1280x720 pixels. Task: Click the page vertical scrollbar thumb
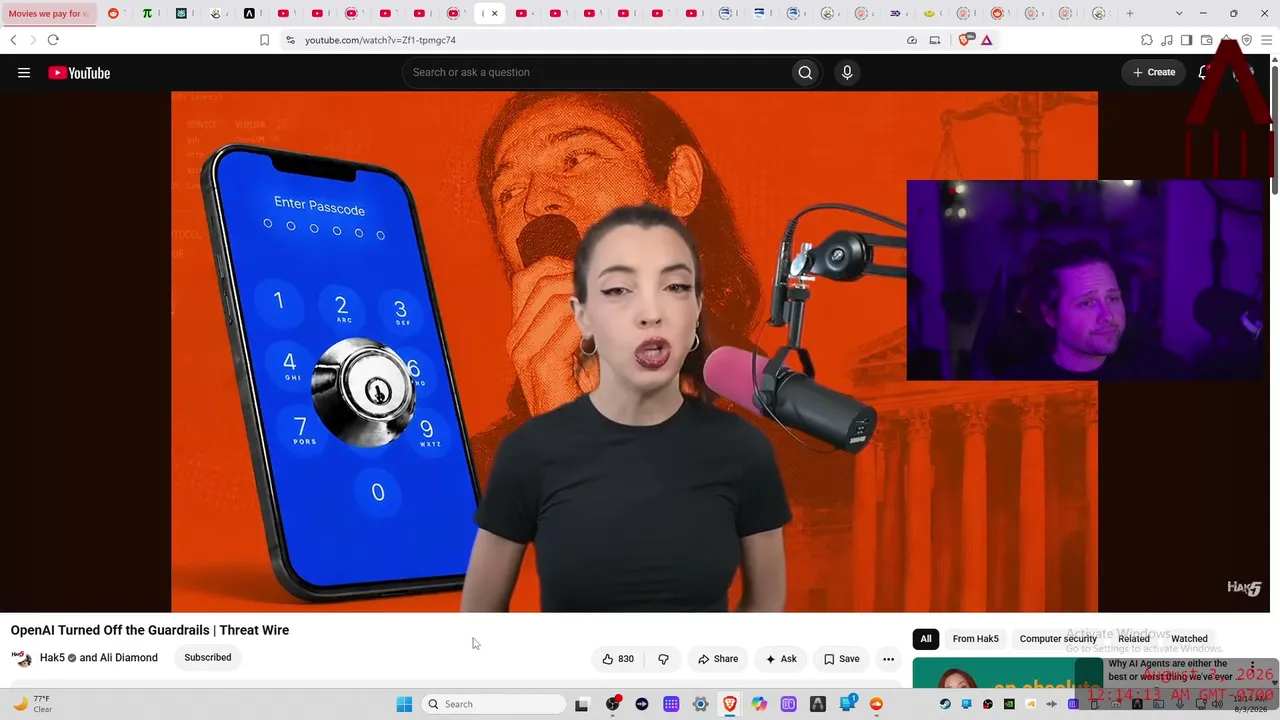click(1274, 128)
